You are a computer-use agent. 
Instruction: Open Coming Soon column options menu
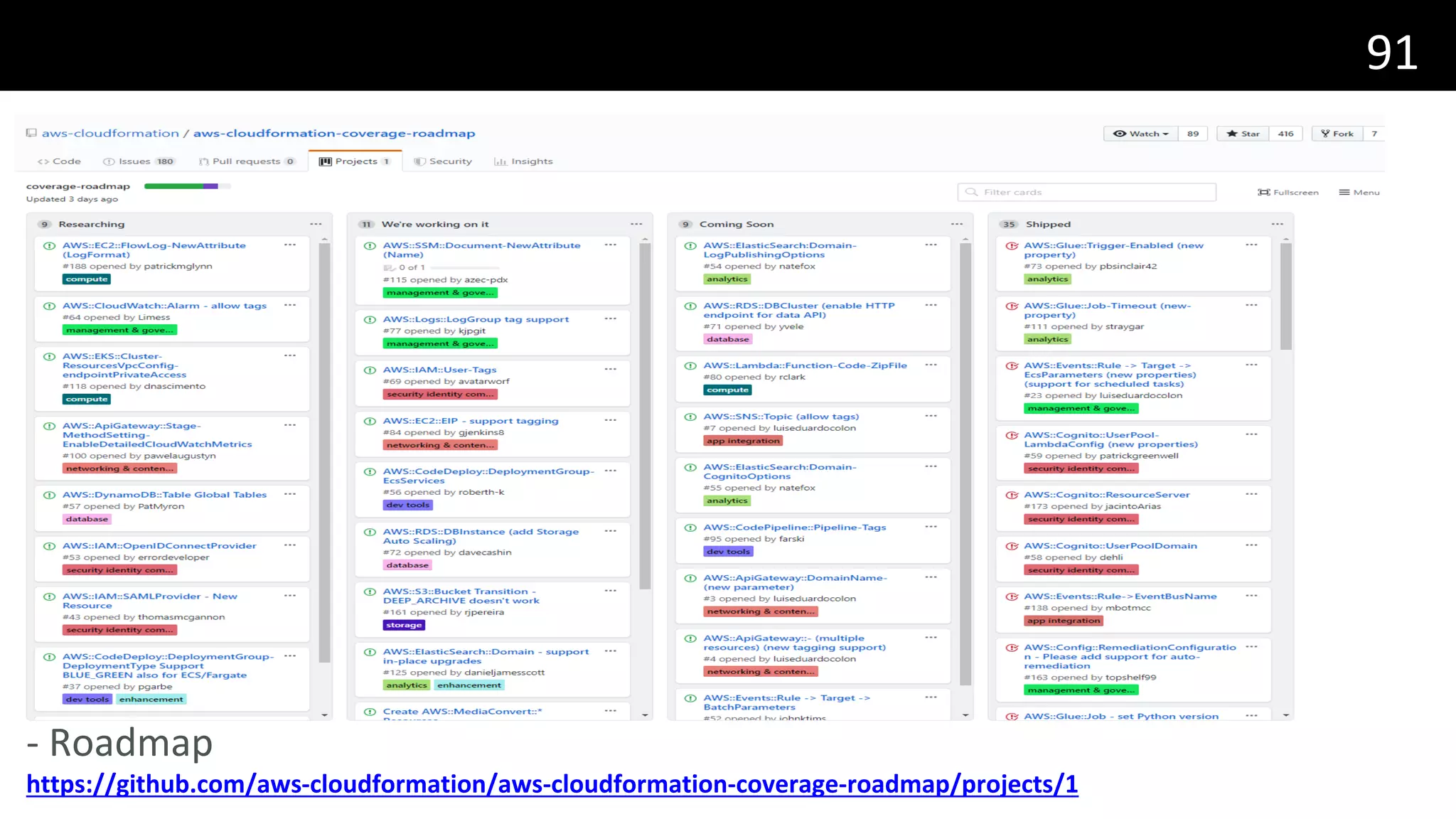pos(957,224)
